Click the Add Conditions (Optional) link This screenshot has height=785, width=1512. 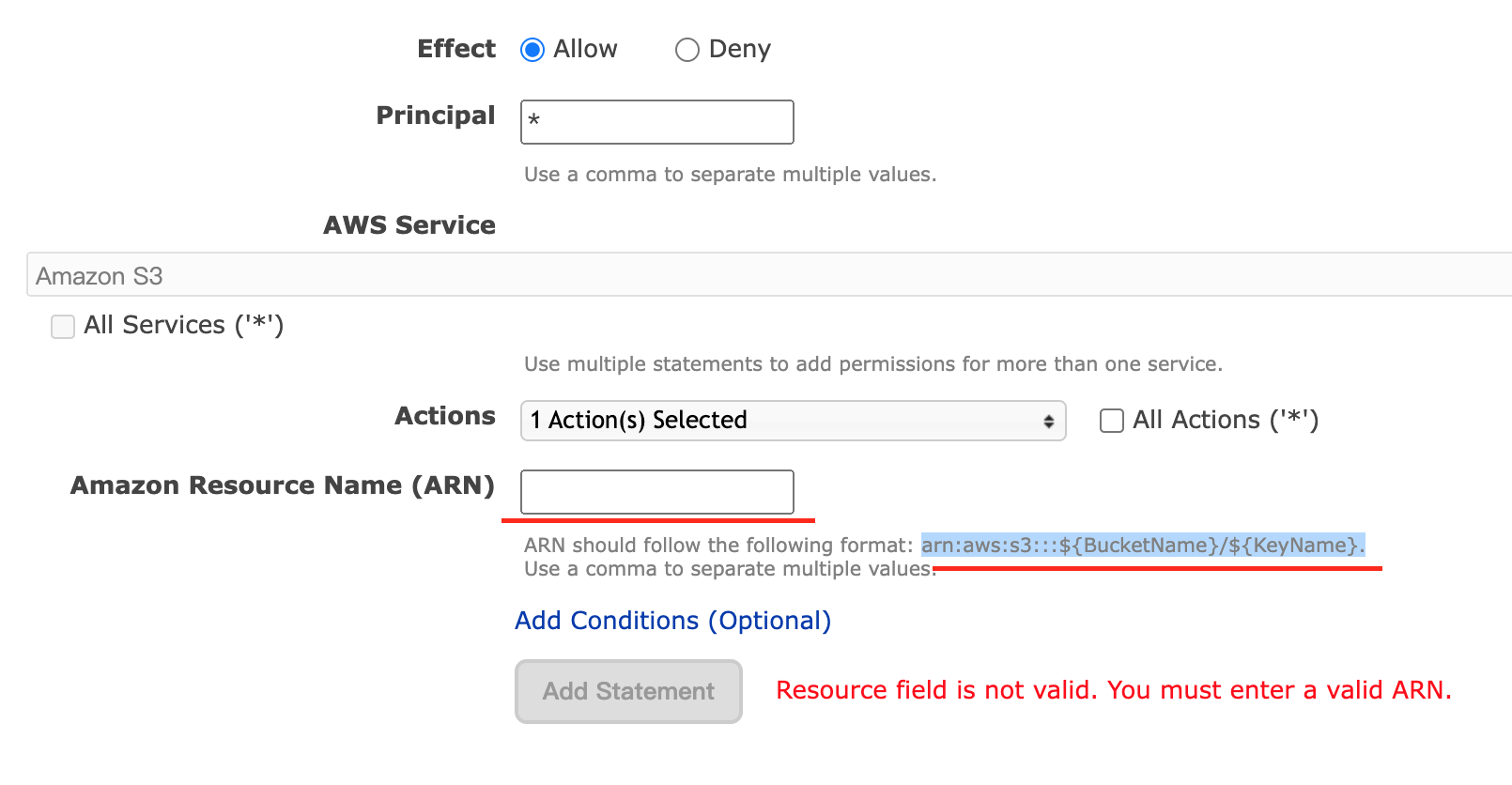click(673, 621)
